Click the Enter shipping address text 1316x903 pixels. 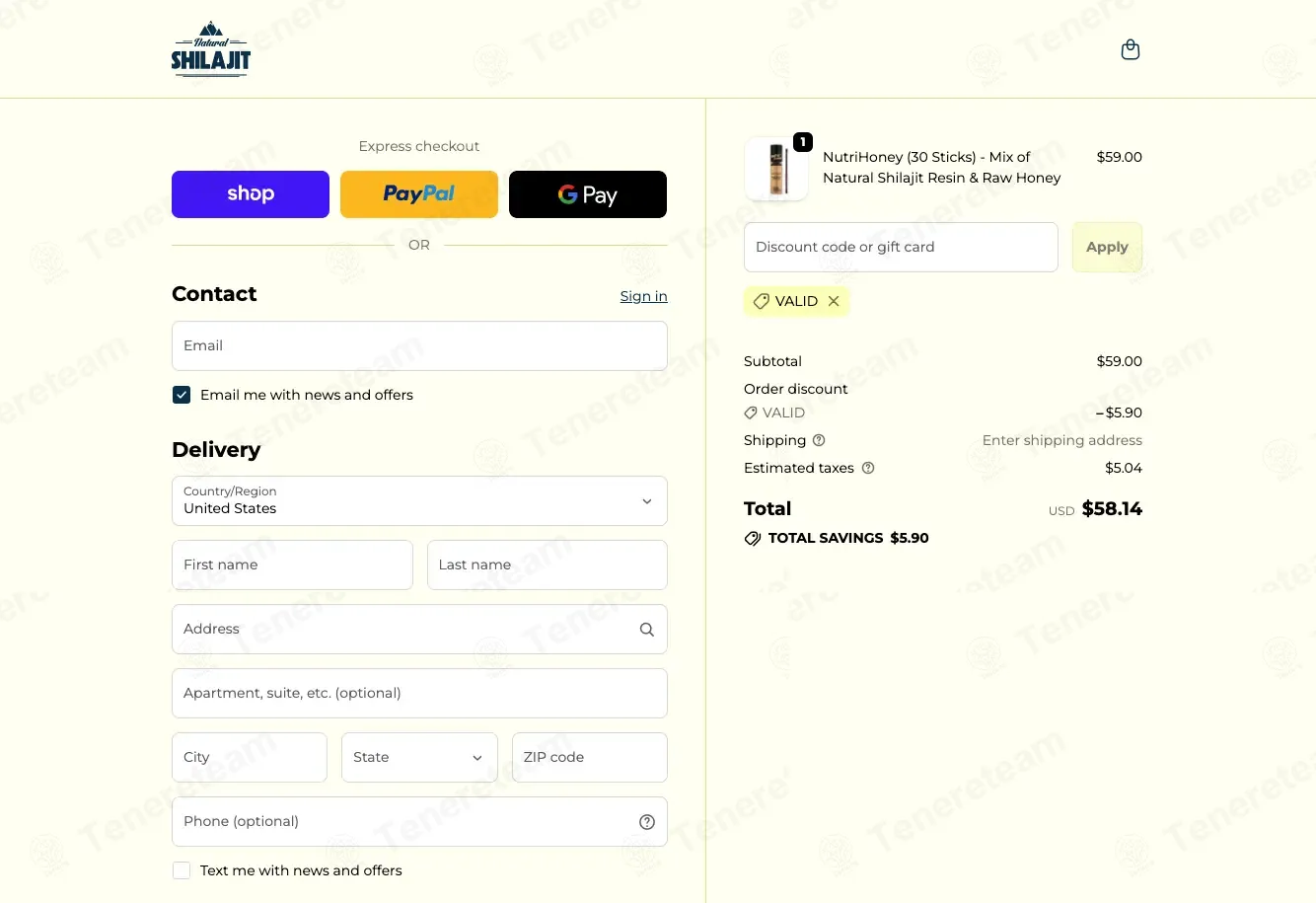click(1062, 440)
